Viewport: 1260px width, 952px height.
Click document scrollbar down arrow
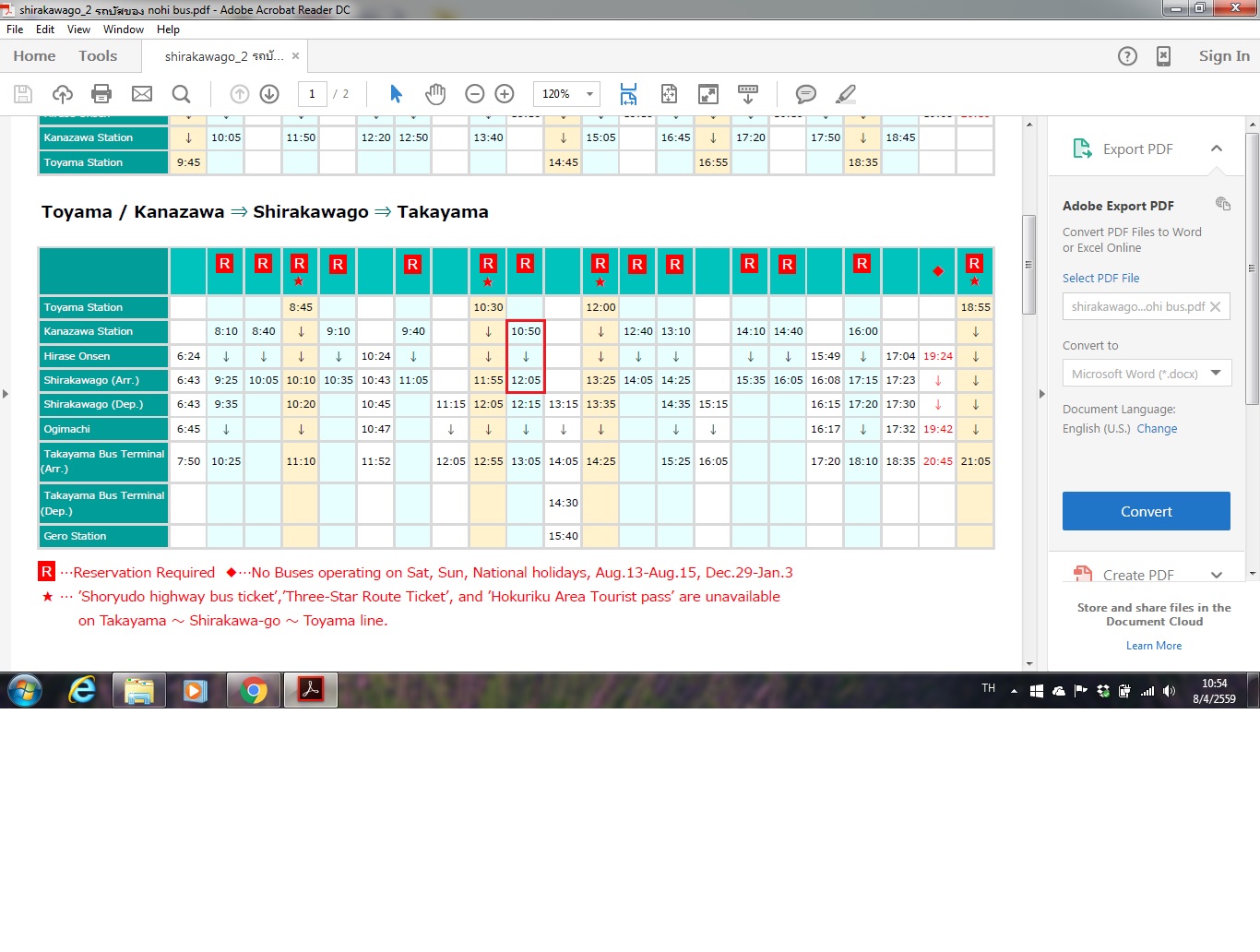click(1028, 663)
